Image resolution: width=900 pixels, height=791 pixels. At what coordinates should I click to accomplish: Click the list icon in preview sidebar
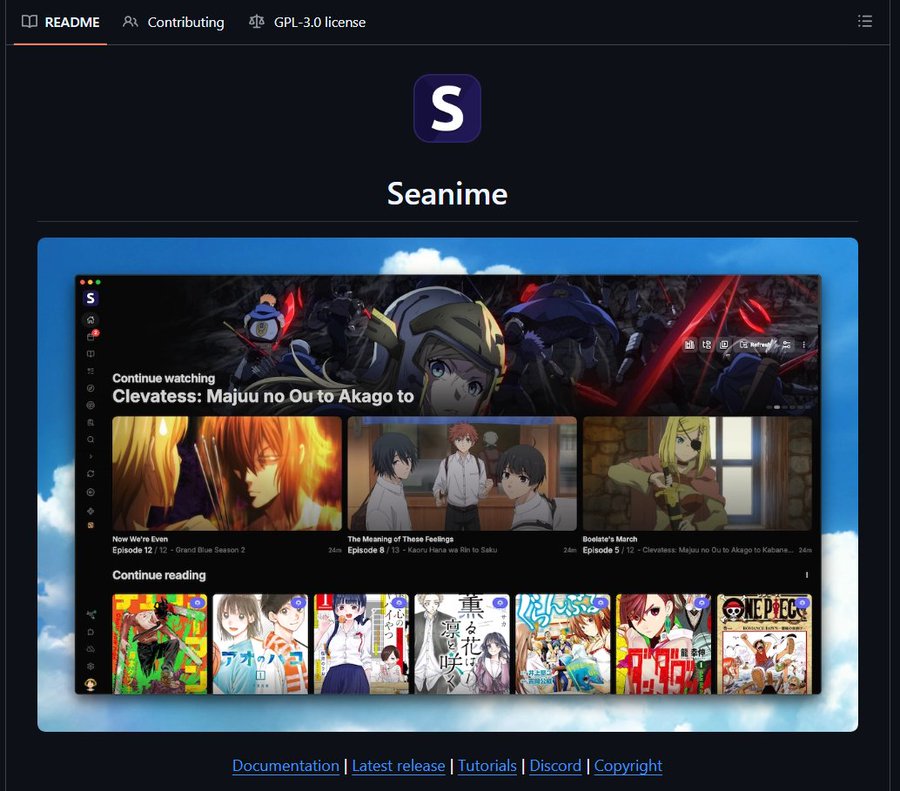click(90, 371)
